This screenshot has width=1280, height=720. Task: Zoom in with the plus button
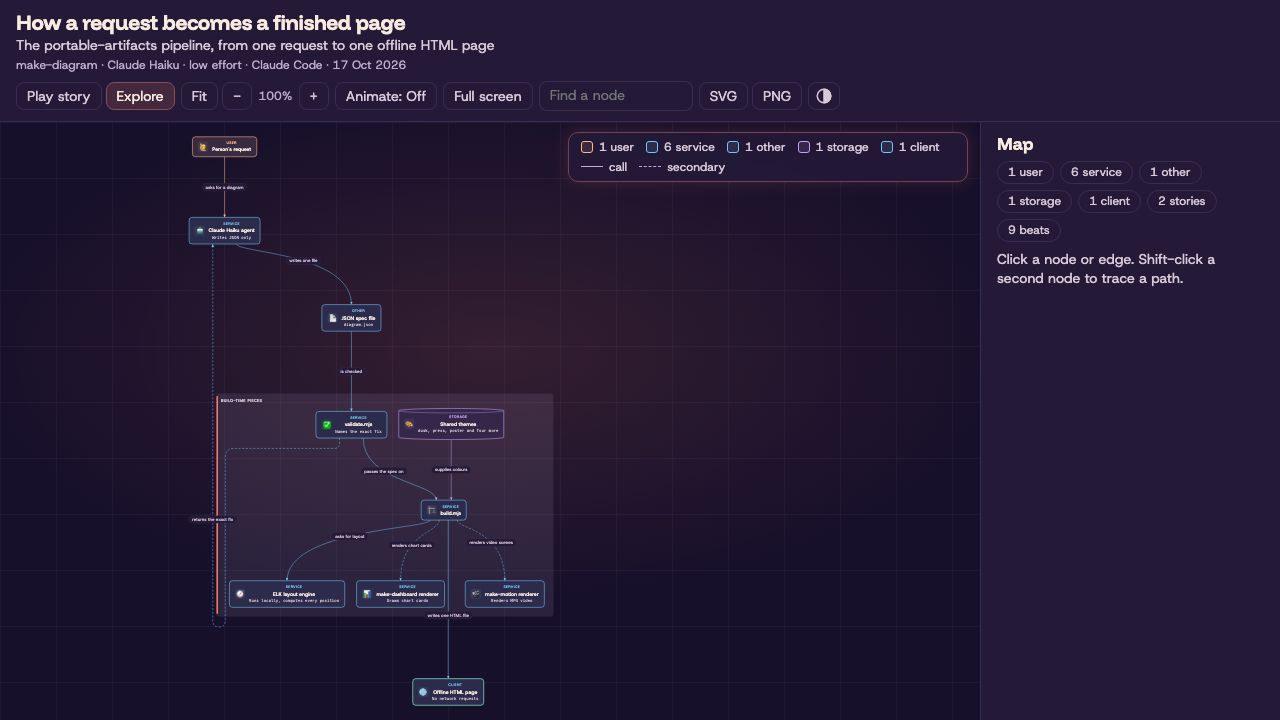[314, 96]
